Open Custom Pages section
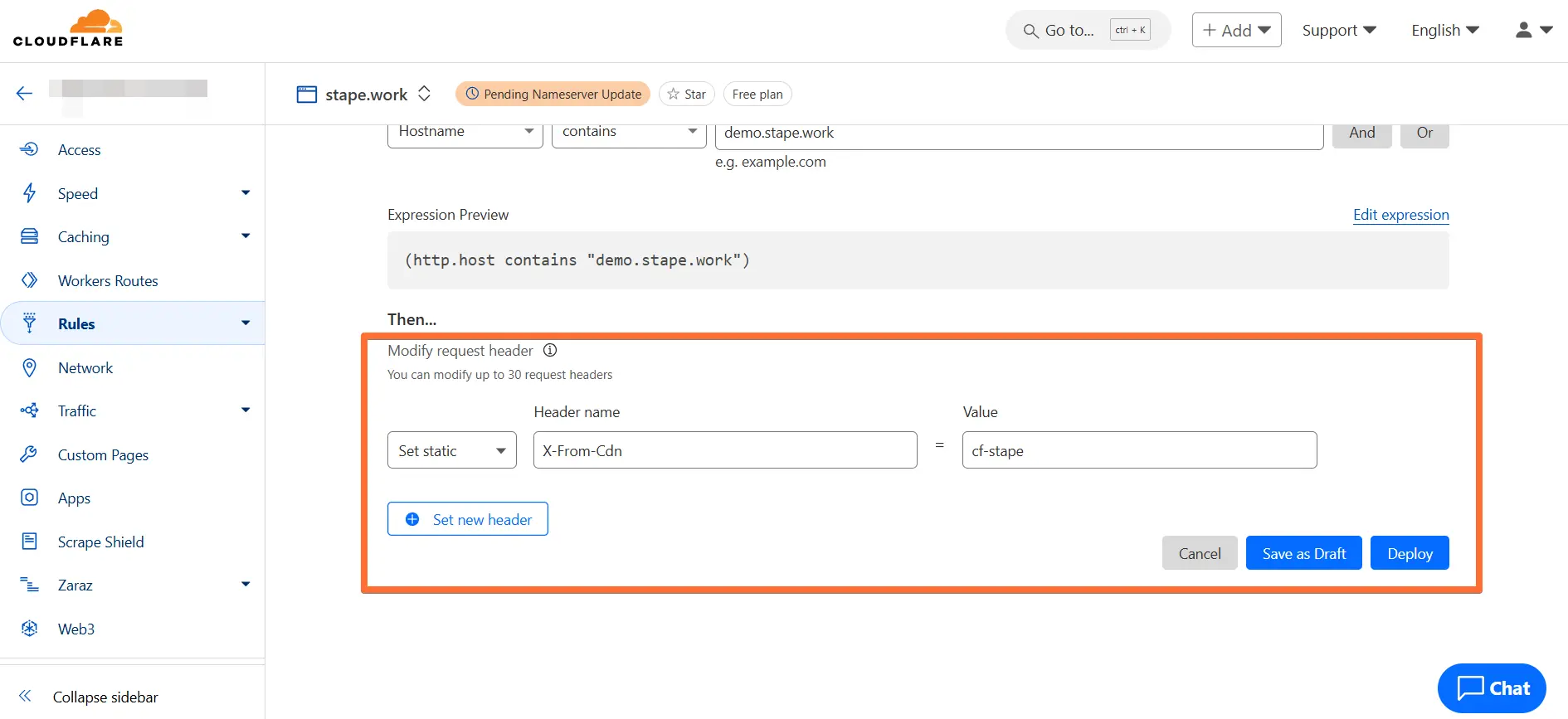This screenshot has height=719, width=1568. (x=103, y=454)
